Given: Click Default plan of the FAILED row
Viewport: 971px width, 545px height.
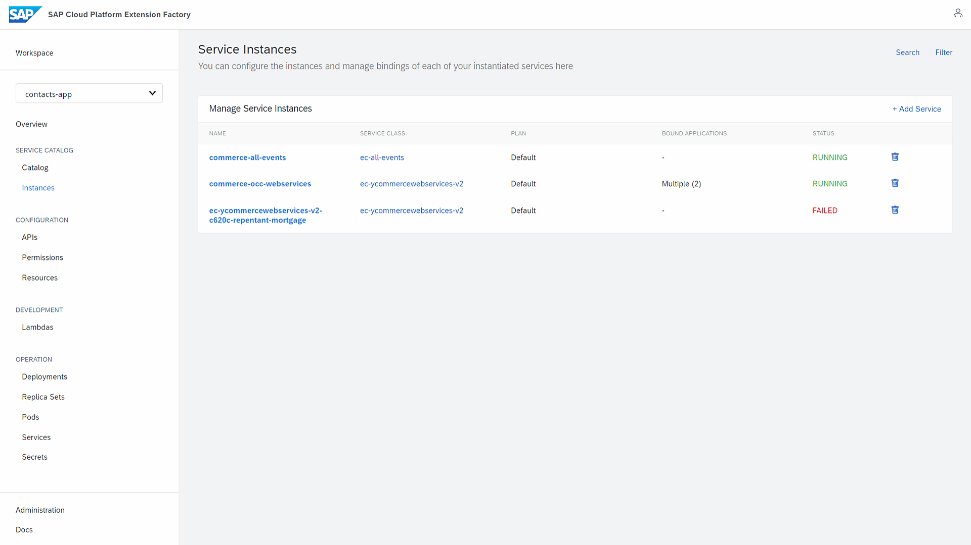Looking at the screenshot, I should [523, 211].
